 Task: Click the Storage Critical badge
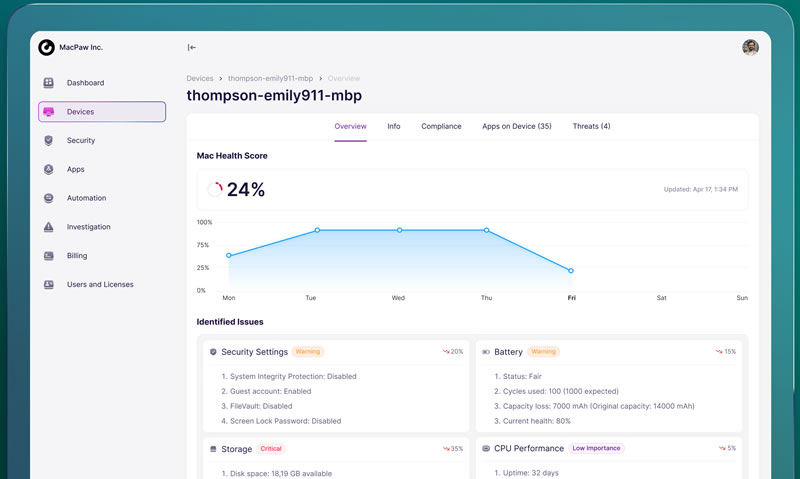pos(271,449)
